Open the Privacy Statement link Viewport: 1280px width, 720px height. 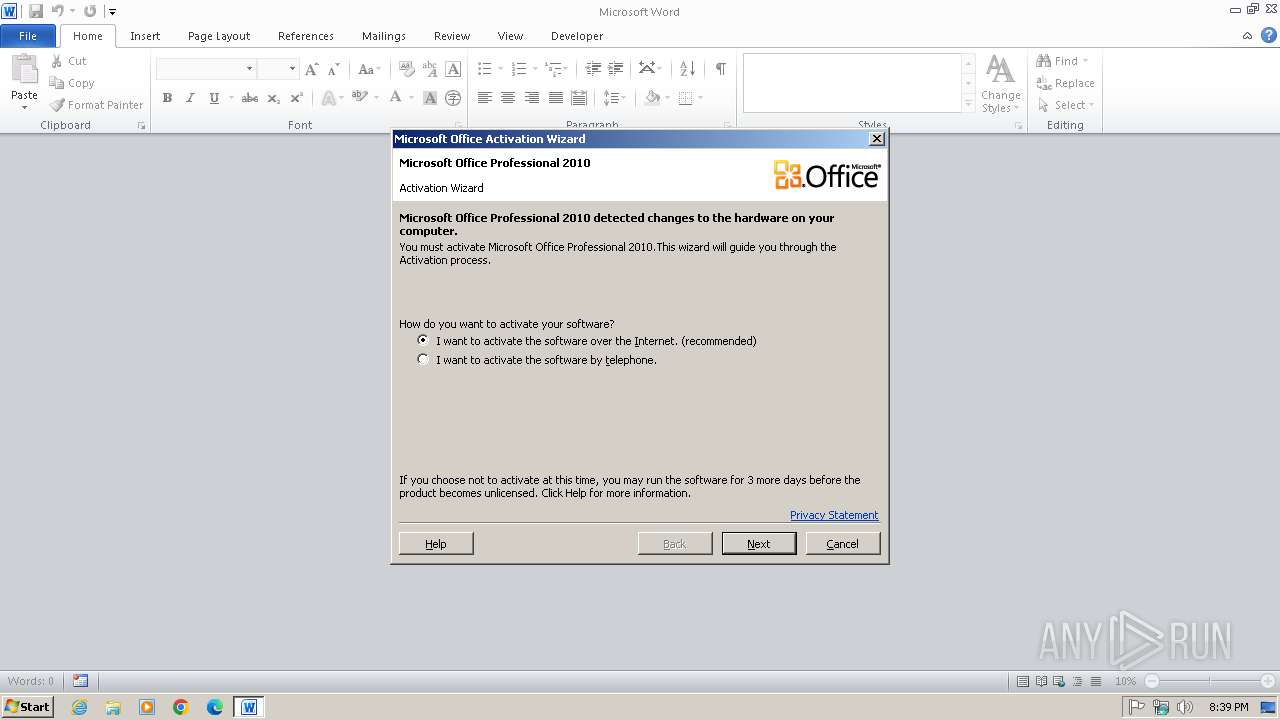834,515
